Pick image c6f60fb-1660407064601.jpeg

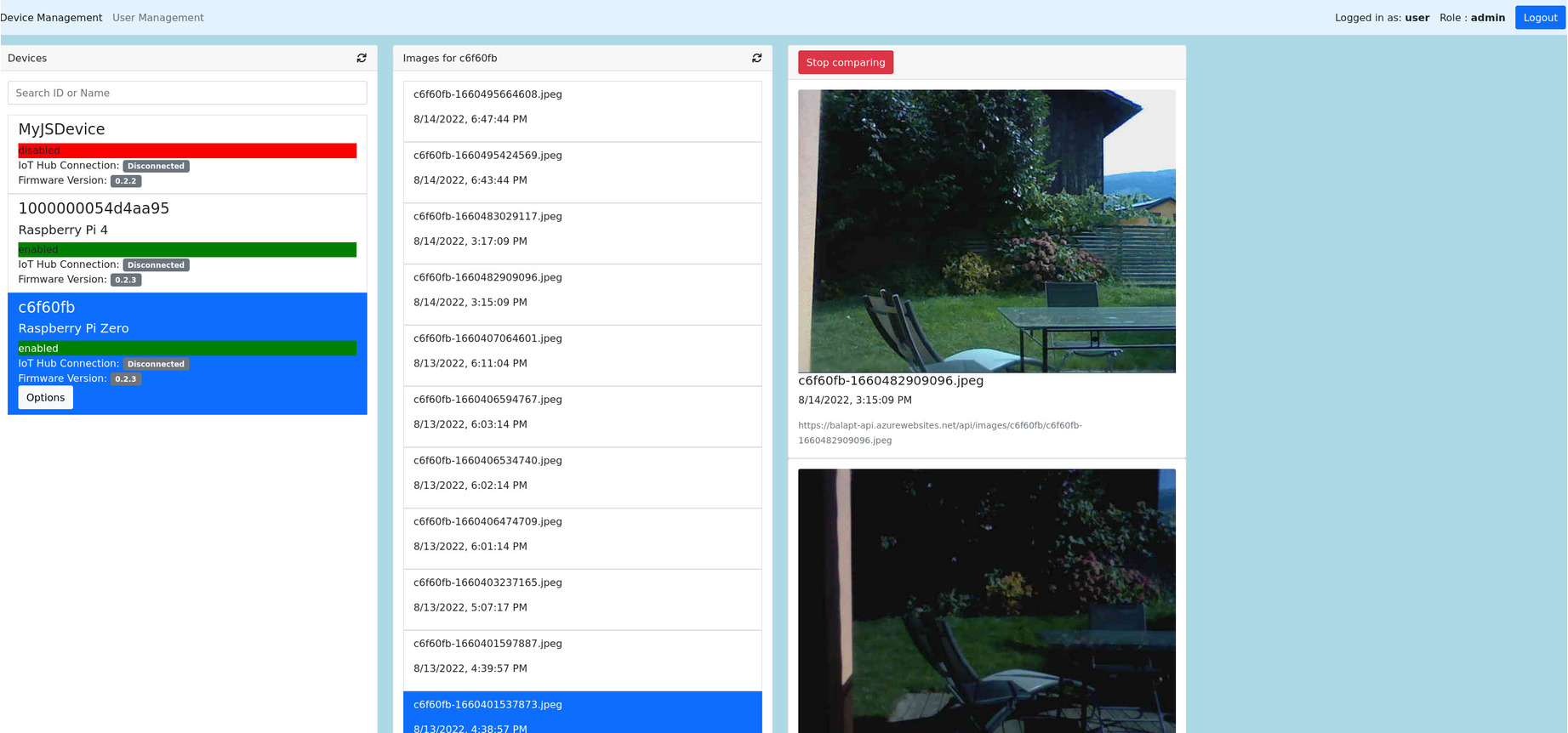tap(582, 352)
